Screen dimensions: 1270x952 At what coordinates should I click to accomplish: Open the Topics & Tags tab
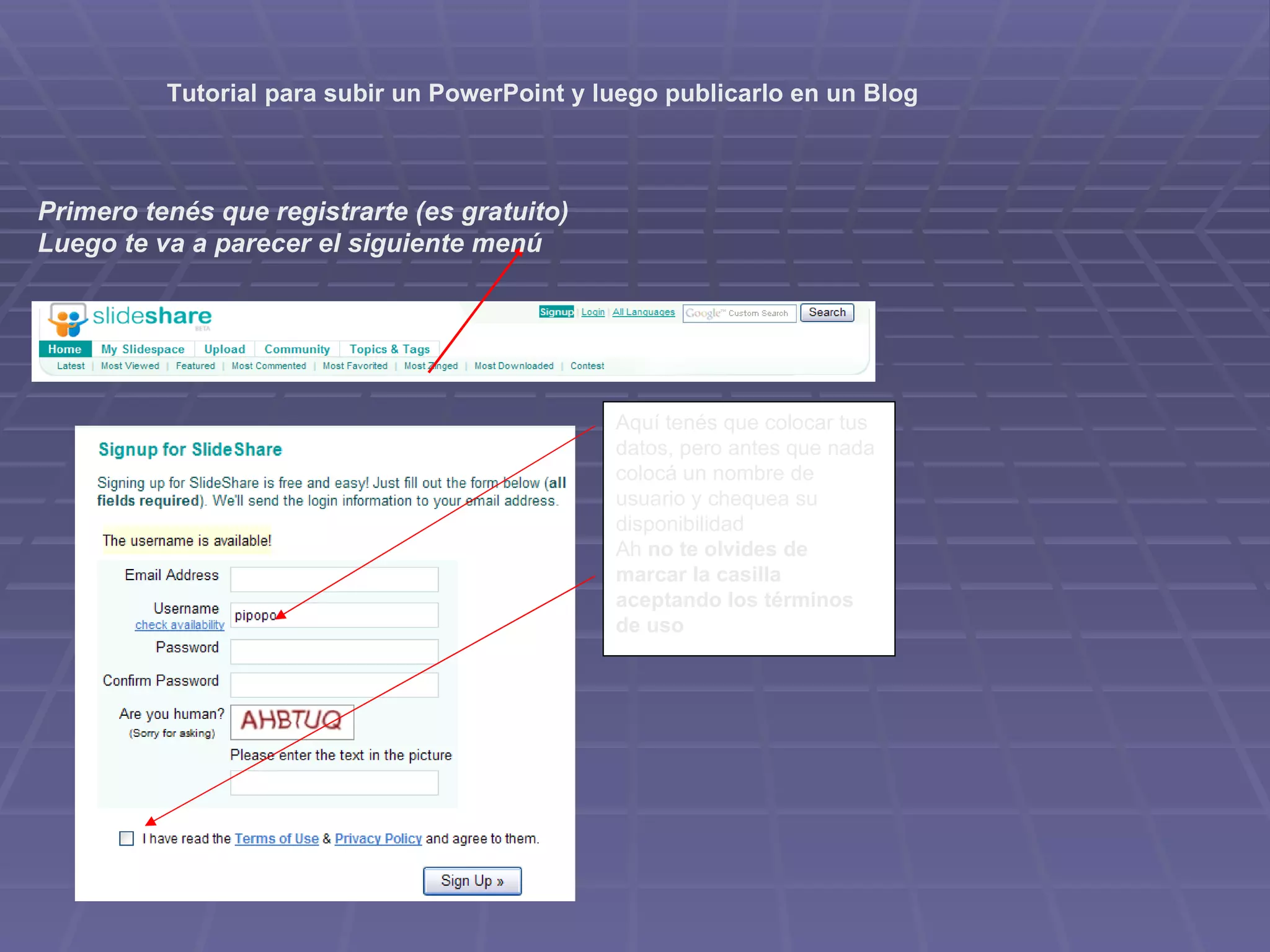click(x=389, y=349)
